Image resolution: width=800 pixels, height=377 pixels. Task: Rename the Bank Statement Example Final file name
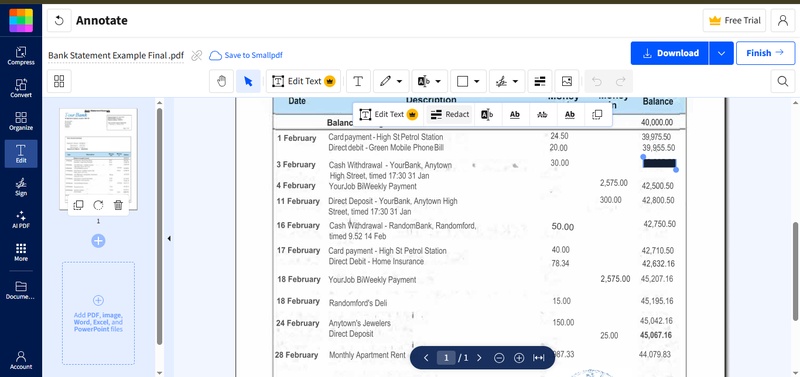116,56
